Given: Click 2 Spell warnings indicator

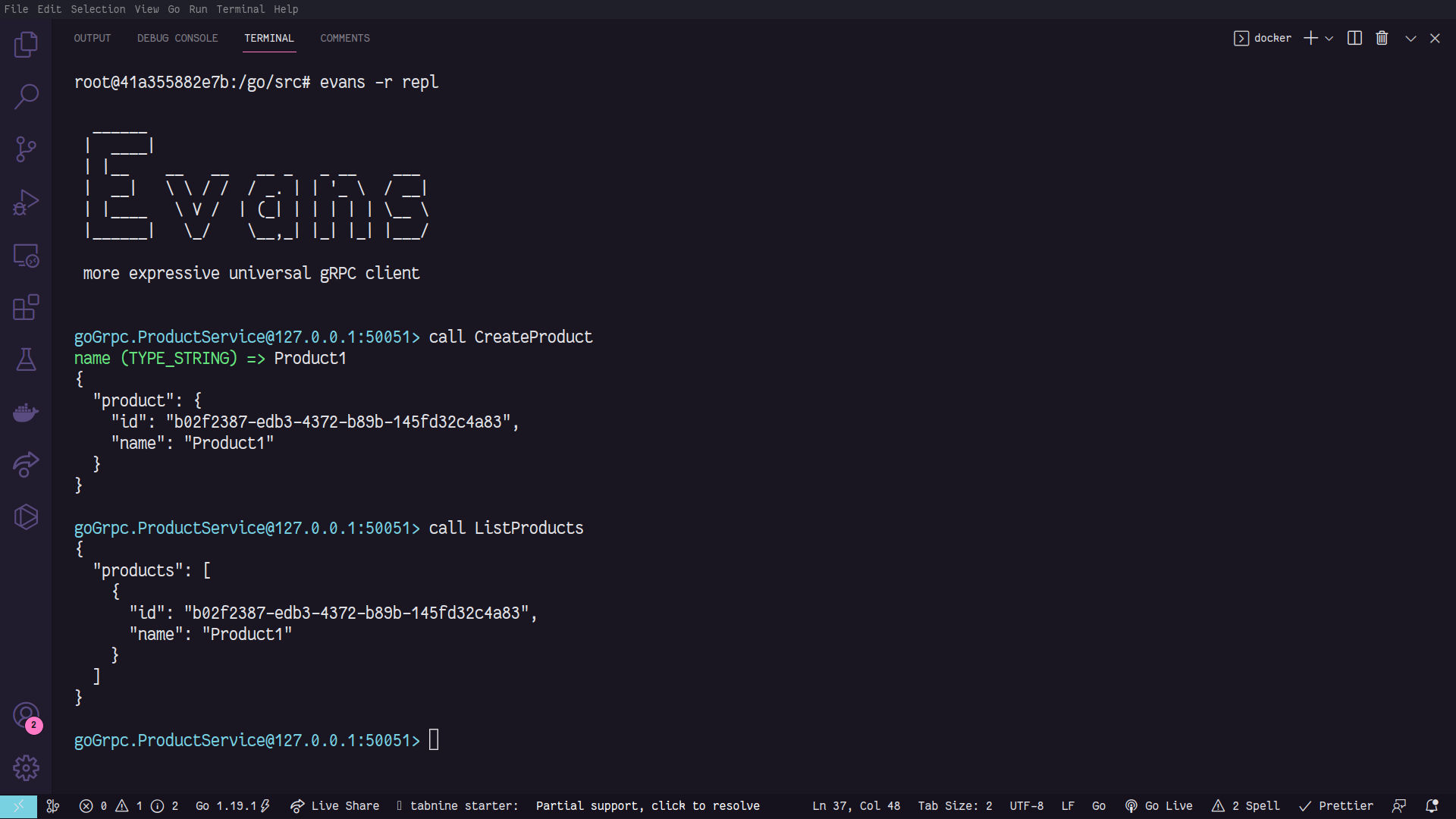Looking at the screenshot, I should tap(1246, 806).
